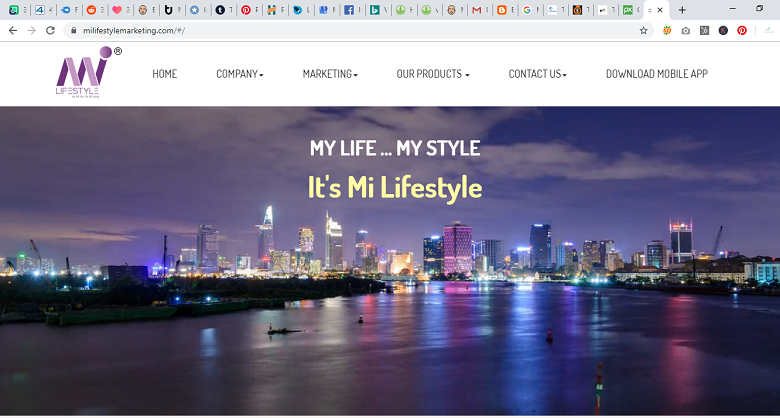This screenshot has width=780, height=418.
Task: Reload the current page
Action: [x=50, y=30]
